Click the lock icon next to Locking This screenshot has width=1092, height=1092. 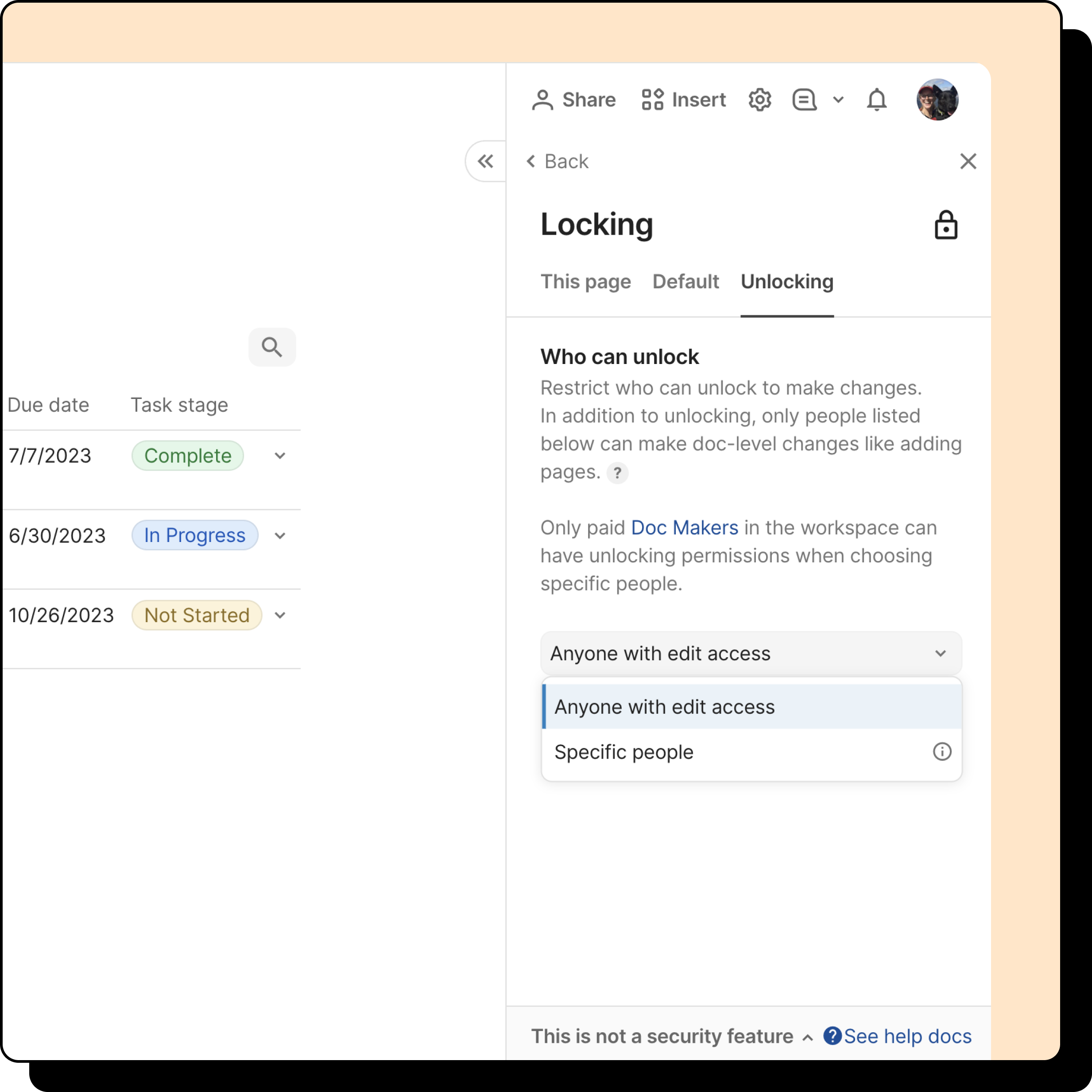(945, 225)
